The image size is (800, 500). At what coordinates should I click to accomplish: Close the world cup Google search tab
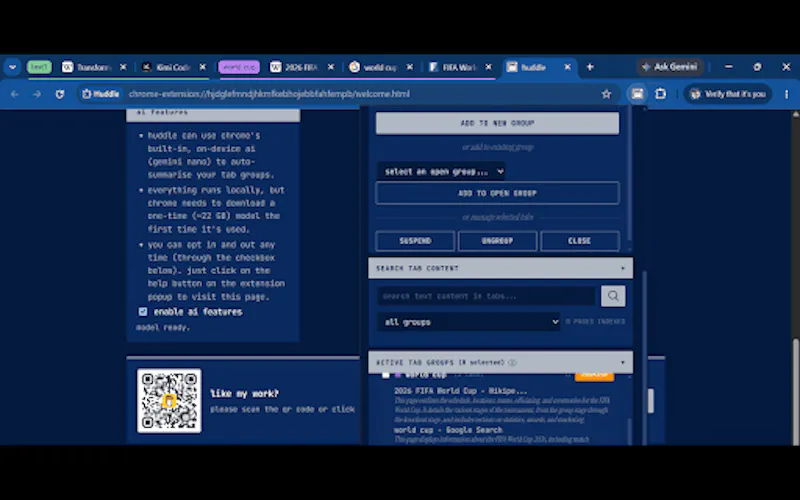409,67
